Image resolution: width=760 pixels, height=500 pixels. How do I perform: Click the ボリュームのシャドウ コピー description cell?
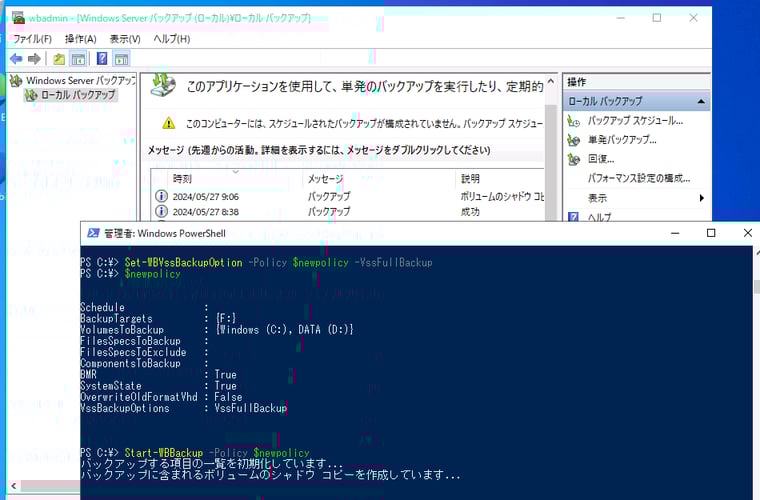point(502,196)
